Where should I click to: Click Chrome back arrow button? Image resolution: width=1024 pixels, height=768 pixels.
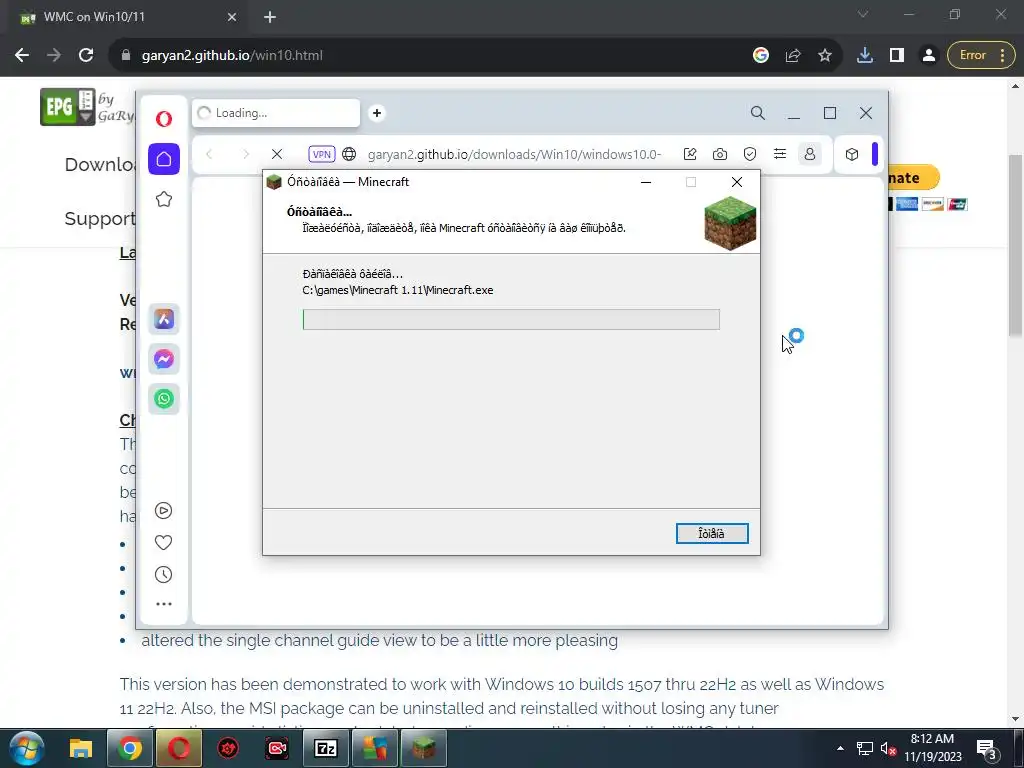pos(22,56)
